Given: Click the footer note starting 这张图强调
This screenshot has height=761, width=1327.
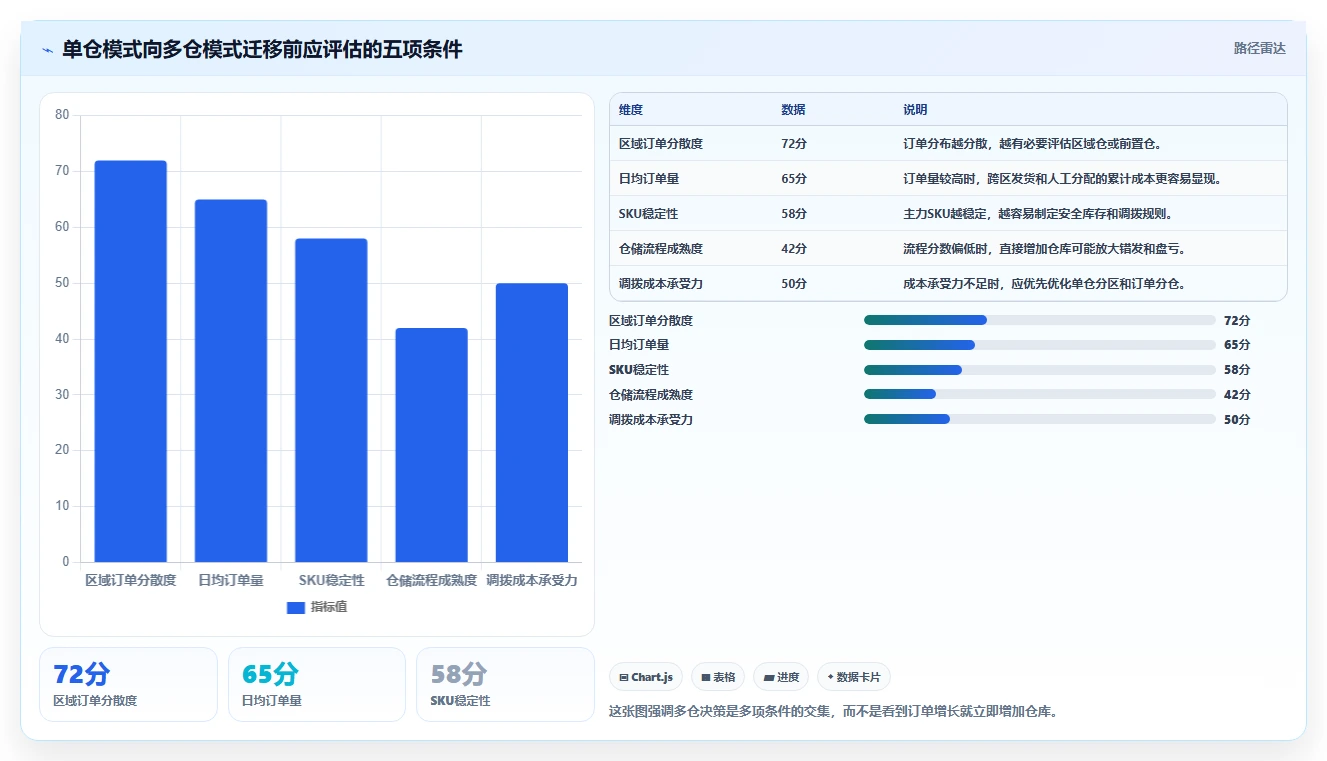Looking at the screenshot, I should coord(834,712).
